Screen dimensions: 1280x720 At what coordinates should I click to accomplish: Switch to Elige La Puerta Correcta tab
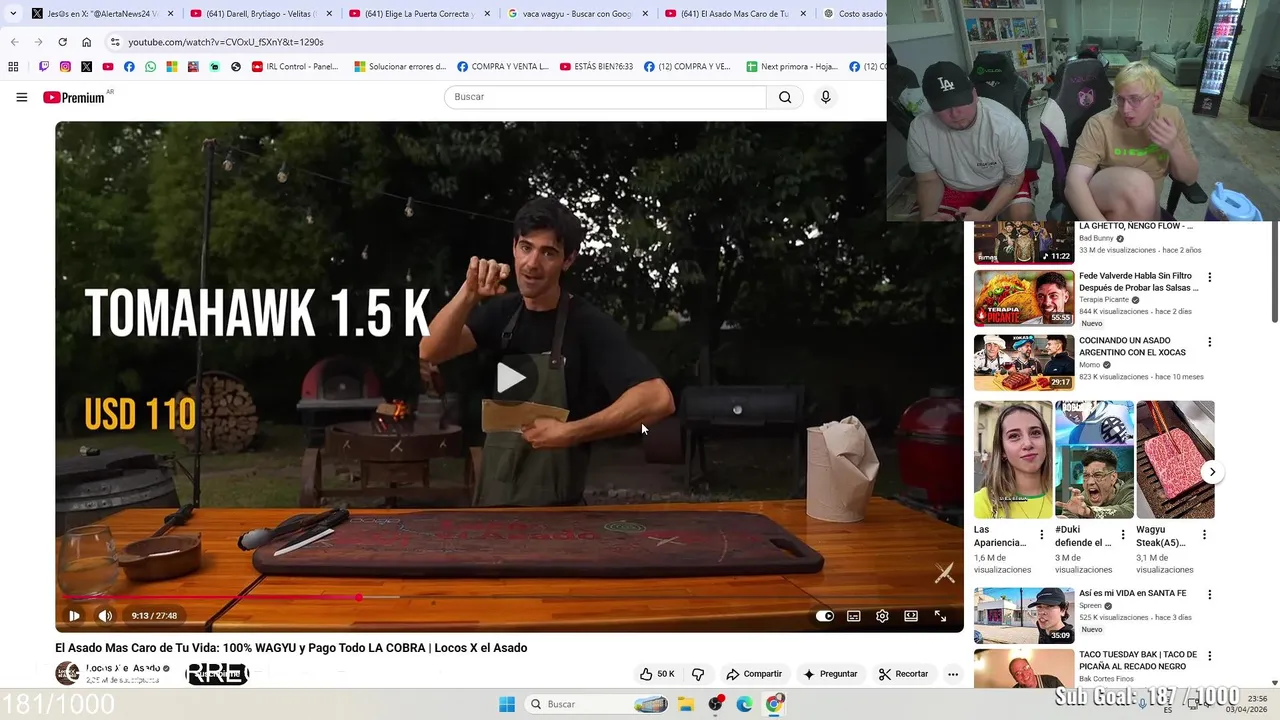(x=419, y=14)
